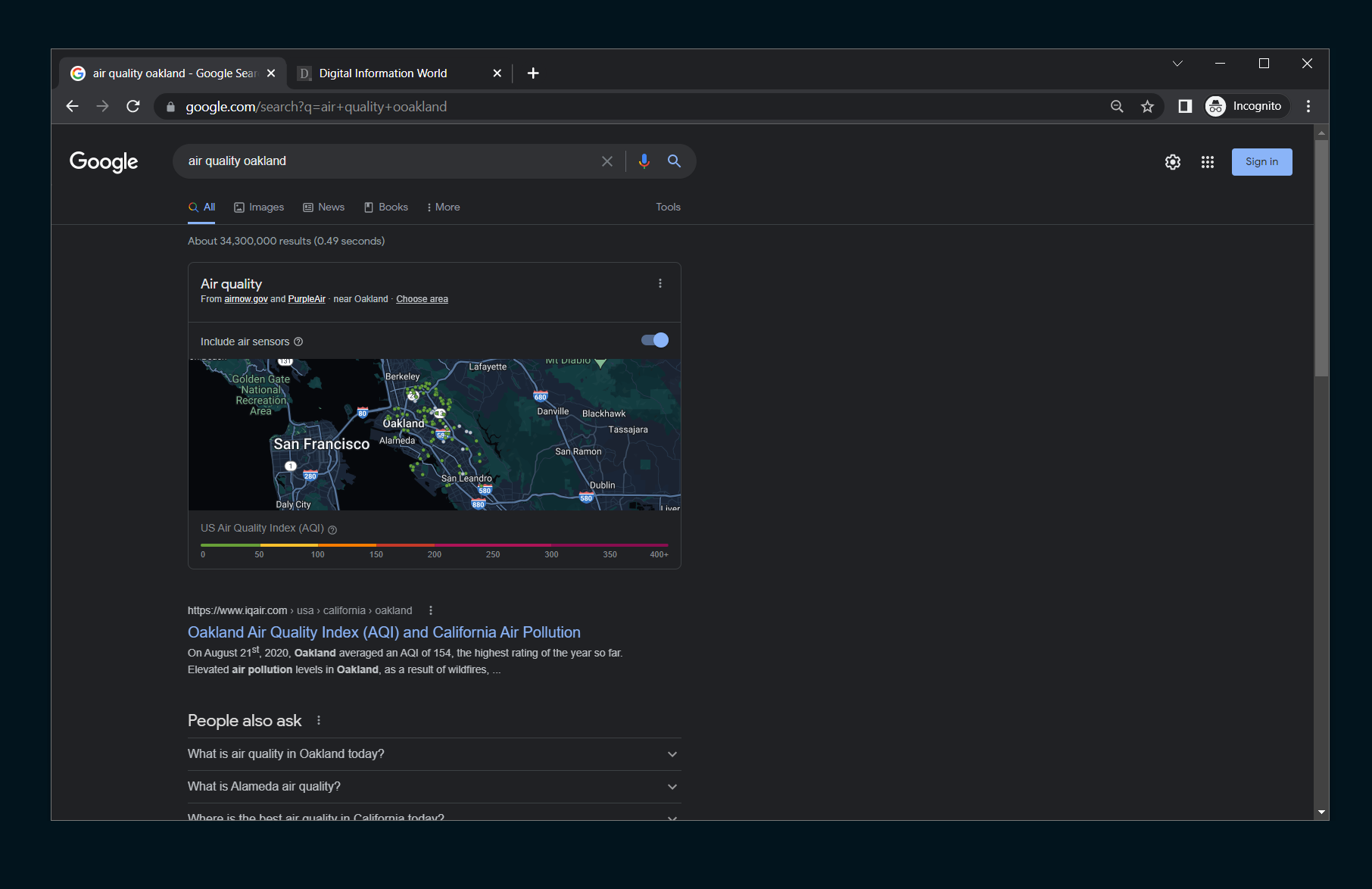The width and height of the screenshot is (1372, 889).
Task: Open the Oakland Air Quality Index result
Action: coord(384,632)
